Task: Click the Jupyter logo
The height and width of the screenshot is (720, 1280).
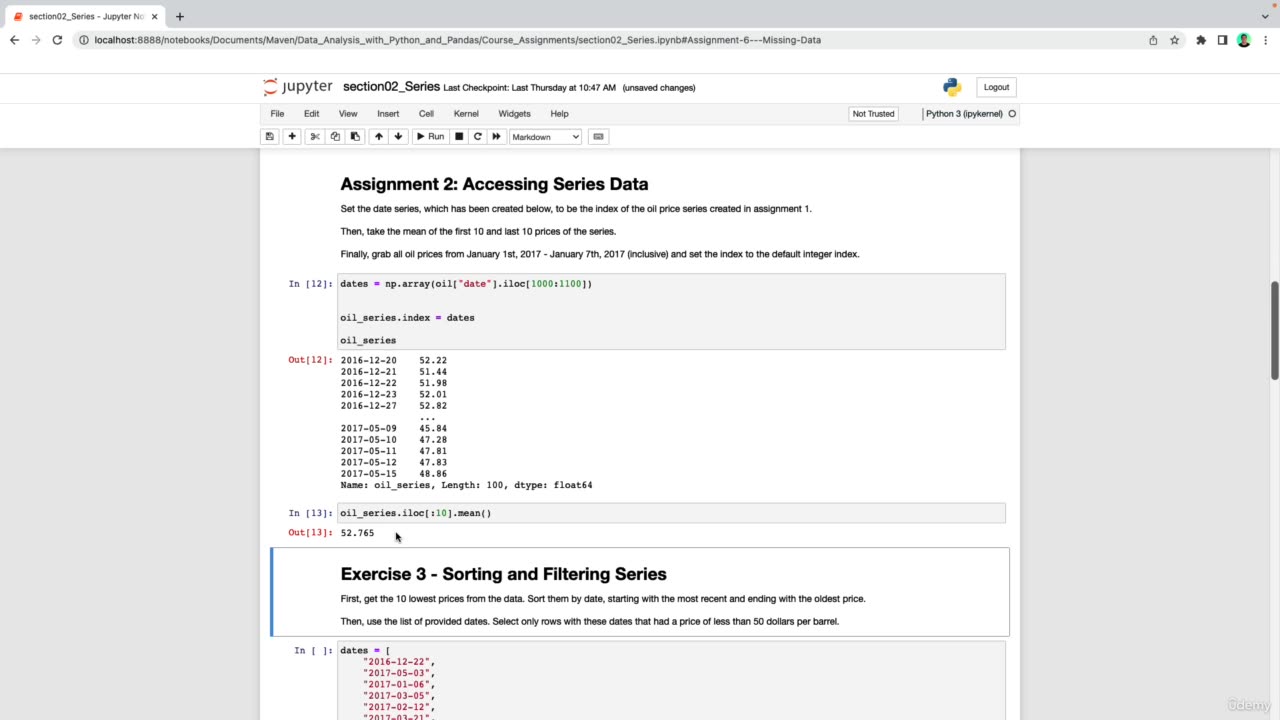Action: click(x=297, y=87)
